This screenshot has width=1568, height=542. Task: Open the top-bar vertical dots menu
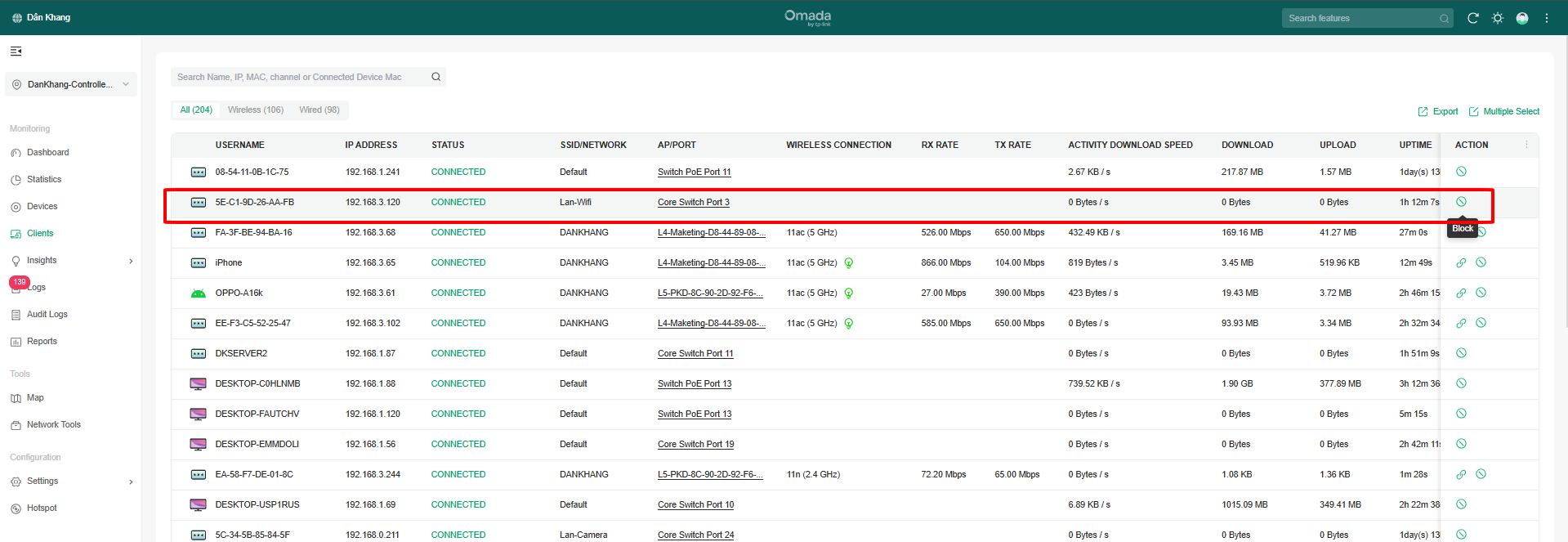click(x=1546, y=18)
